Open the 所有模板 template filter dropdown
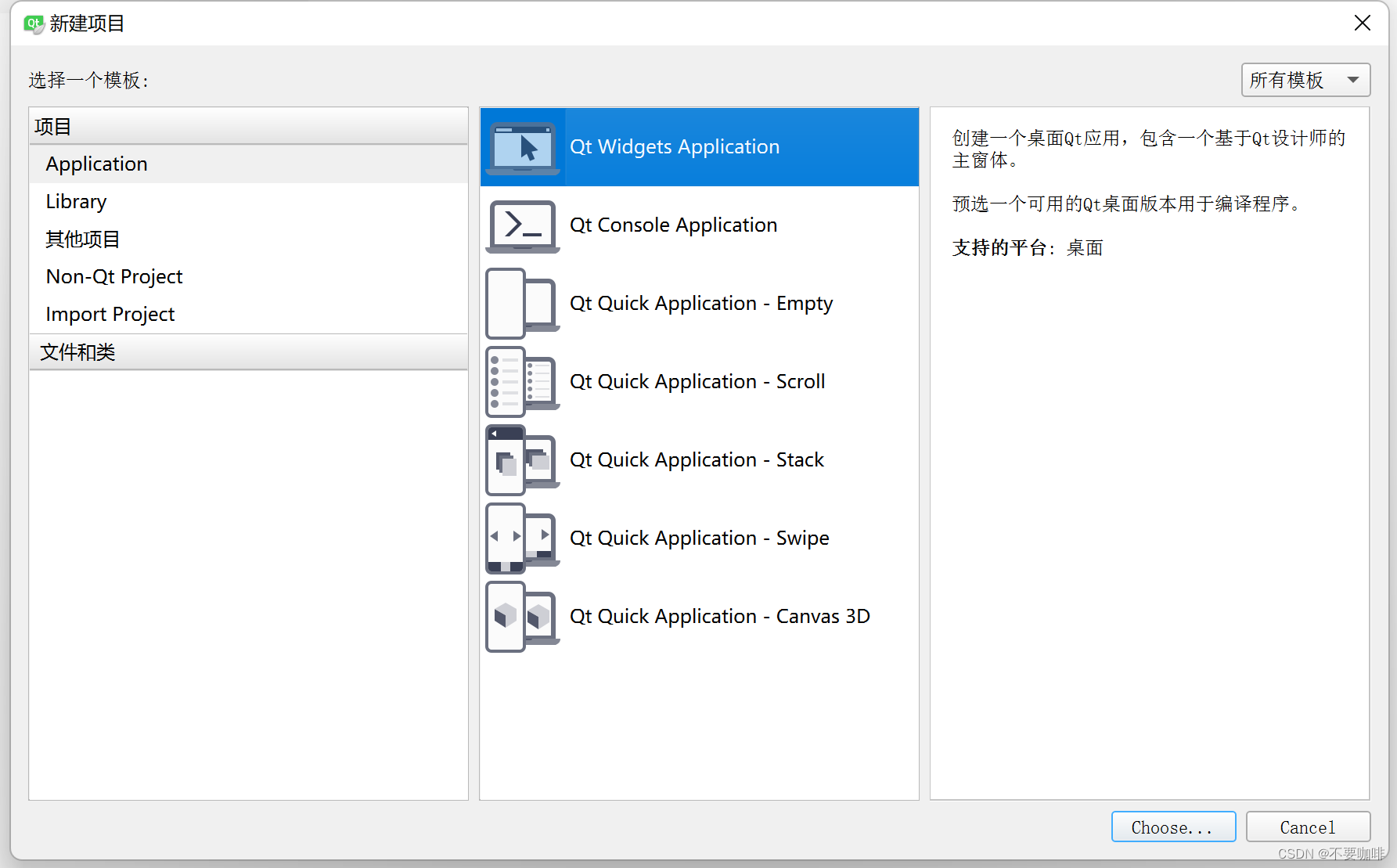The height and width of the screenshot is (868, 1397). [x=1305, y=80]
